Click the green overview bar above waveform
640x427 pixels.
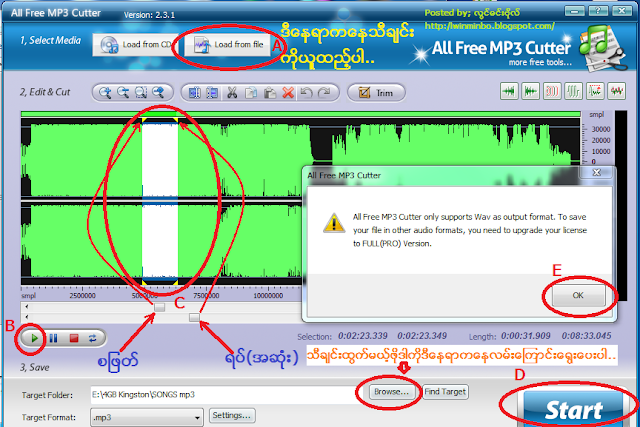301,114
